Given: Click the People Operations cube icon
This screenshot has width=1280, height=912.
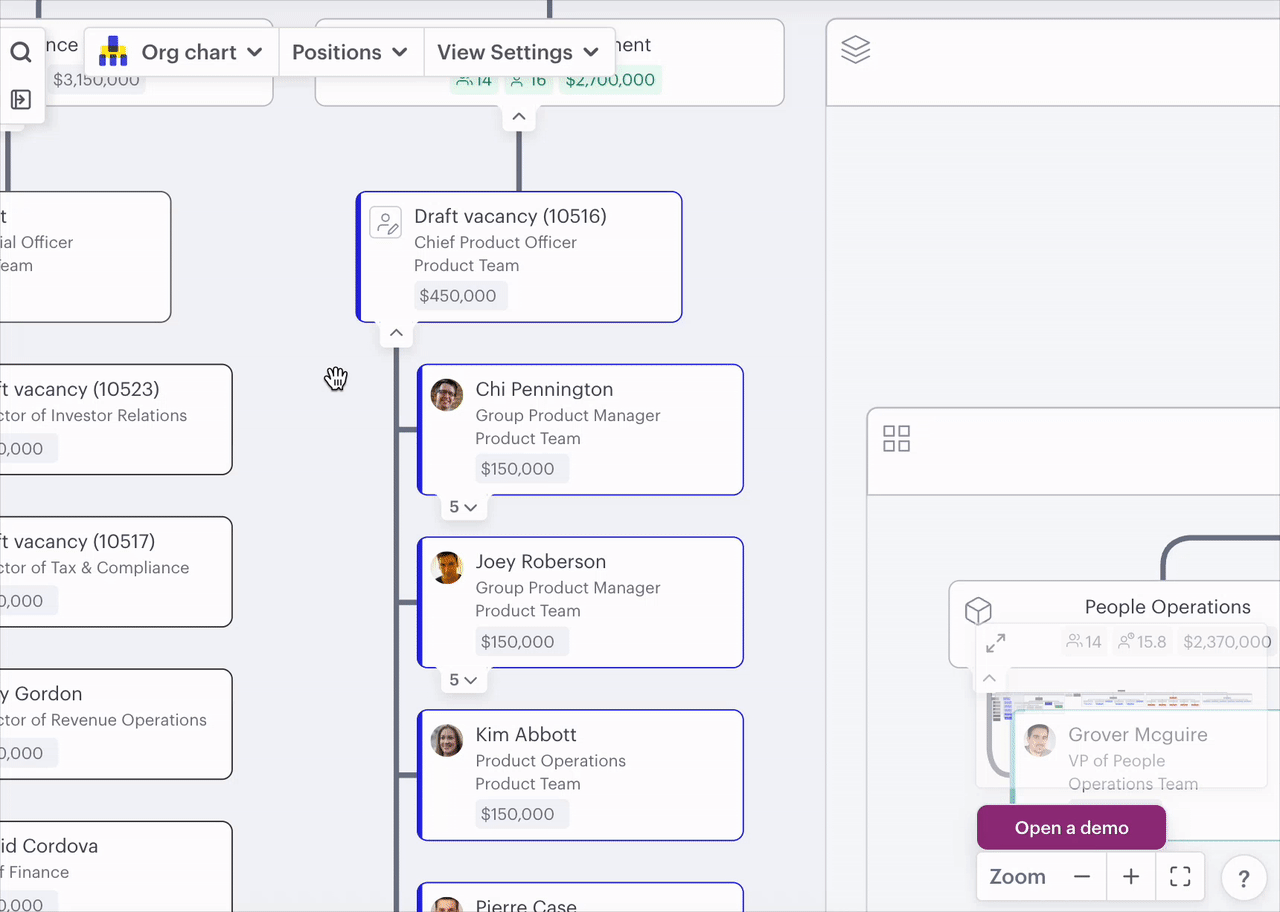Looking at the screenshot, I should tap(978, 610).
